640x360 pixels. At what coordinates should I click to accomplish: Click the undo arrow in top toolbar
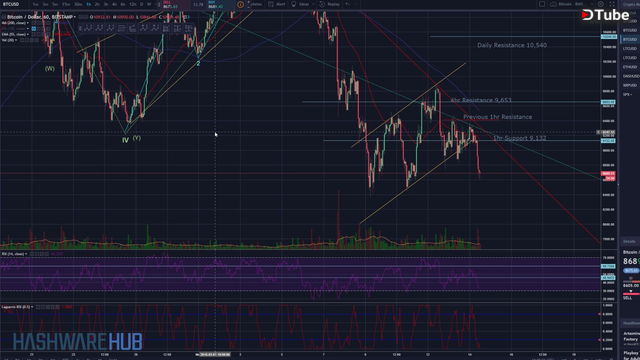[x=347, y=4]
